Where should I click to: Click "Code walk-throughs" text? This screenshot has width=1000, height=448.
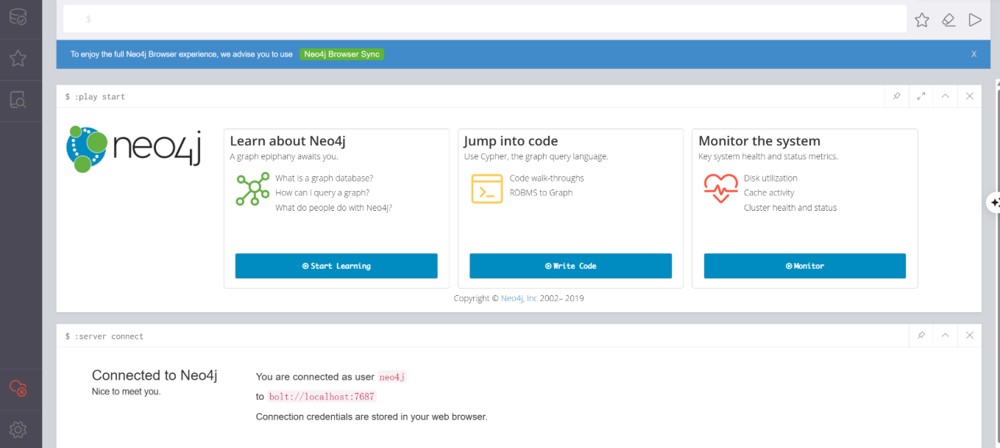(547, 178)
